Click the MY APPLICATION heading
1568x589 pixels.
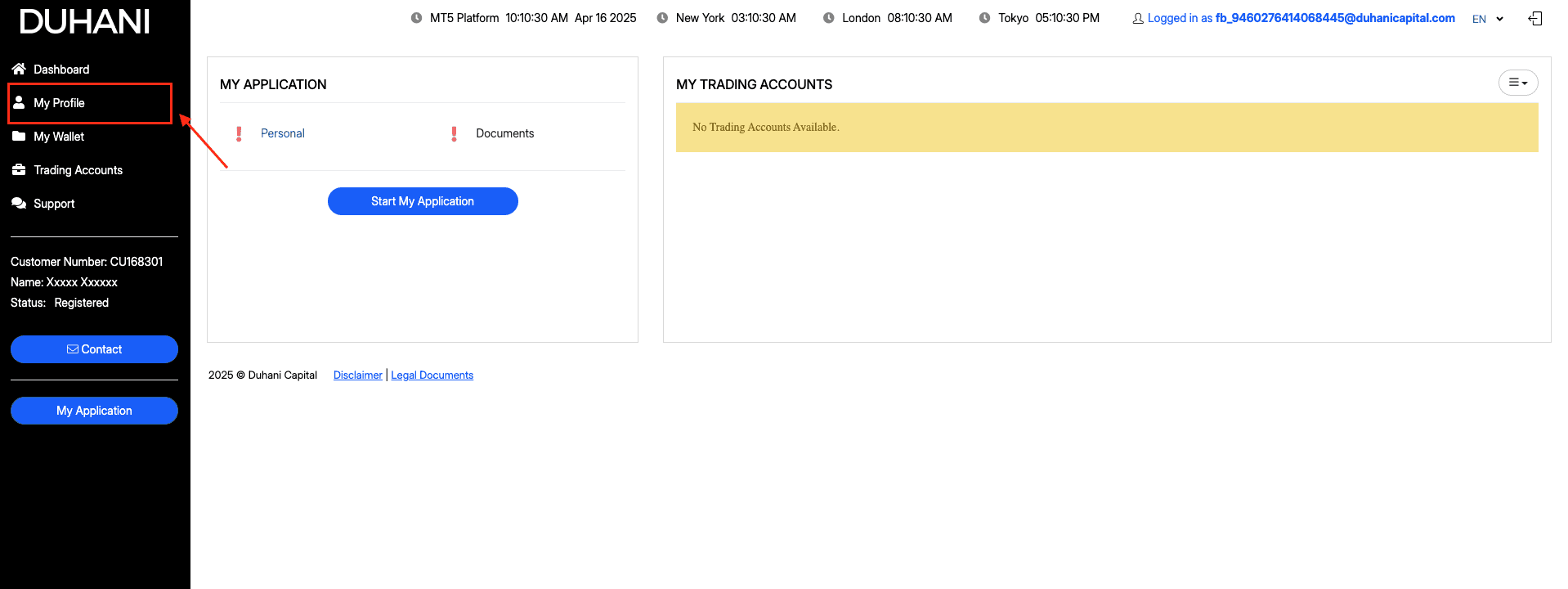click(273, 84)
